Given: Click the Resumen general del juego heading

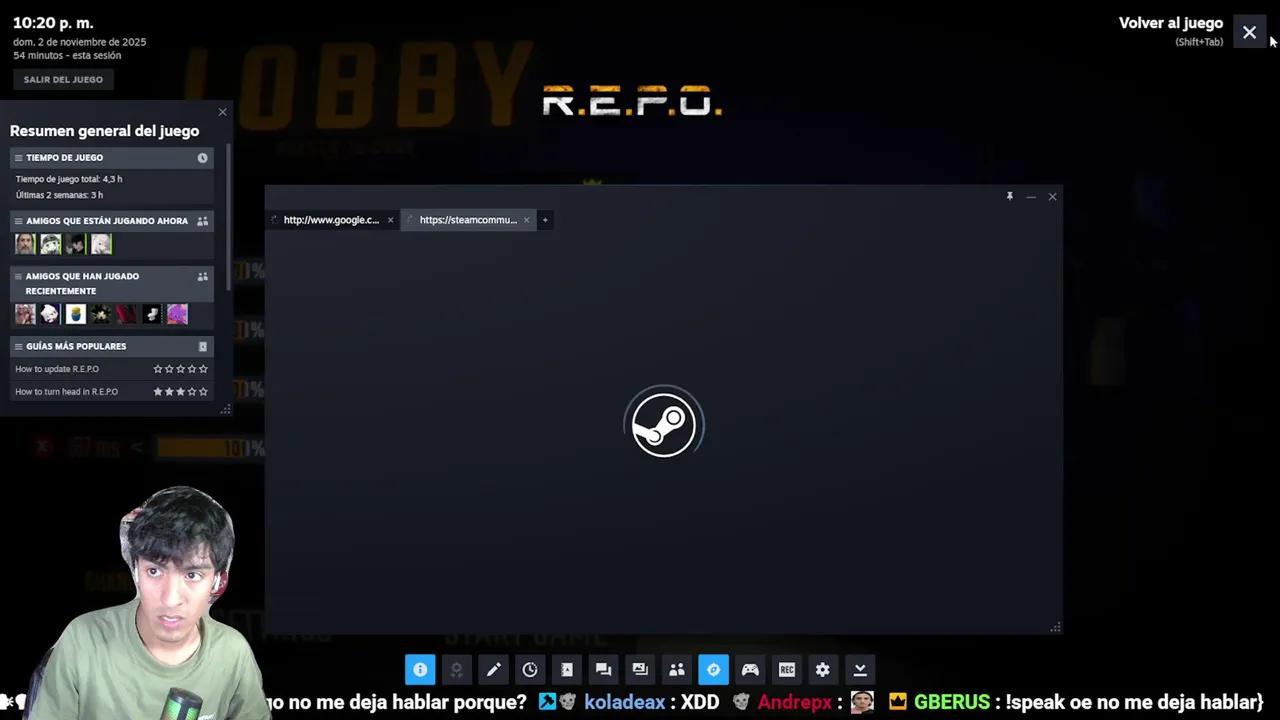Looking at the screenshot, I should coord(104,131).
